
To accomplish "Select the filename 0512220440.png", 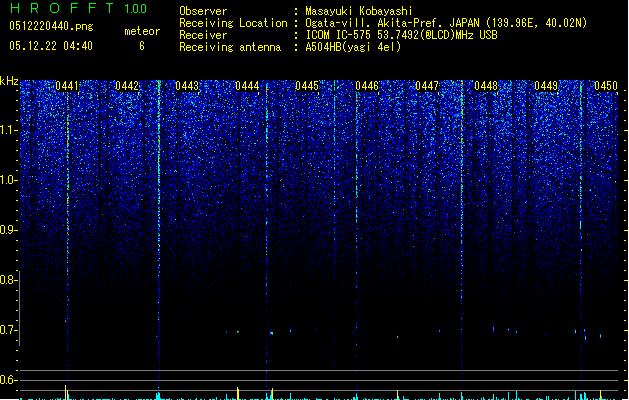I will click(51, 26).
